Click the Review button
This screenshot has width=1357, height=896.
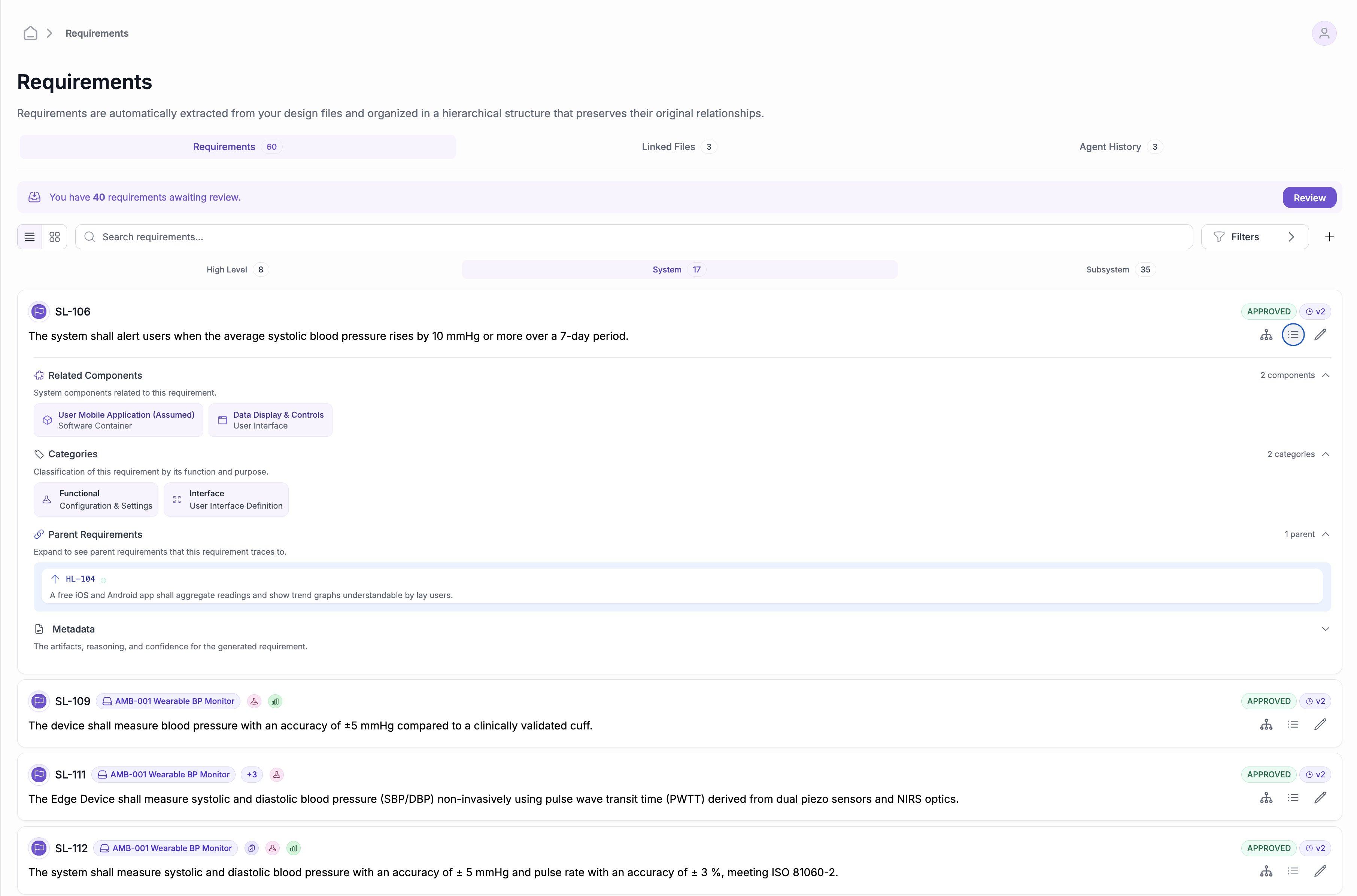coord(1309,198)
